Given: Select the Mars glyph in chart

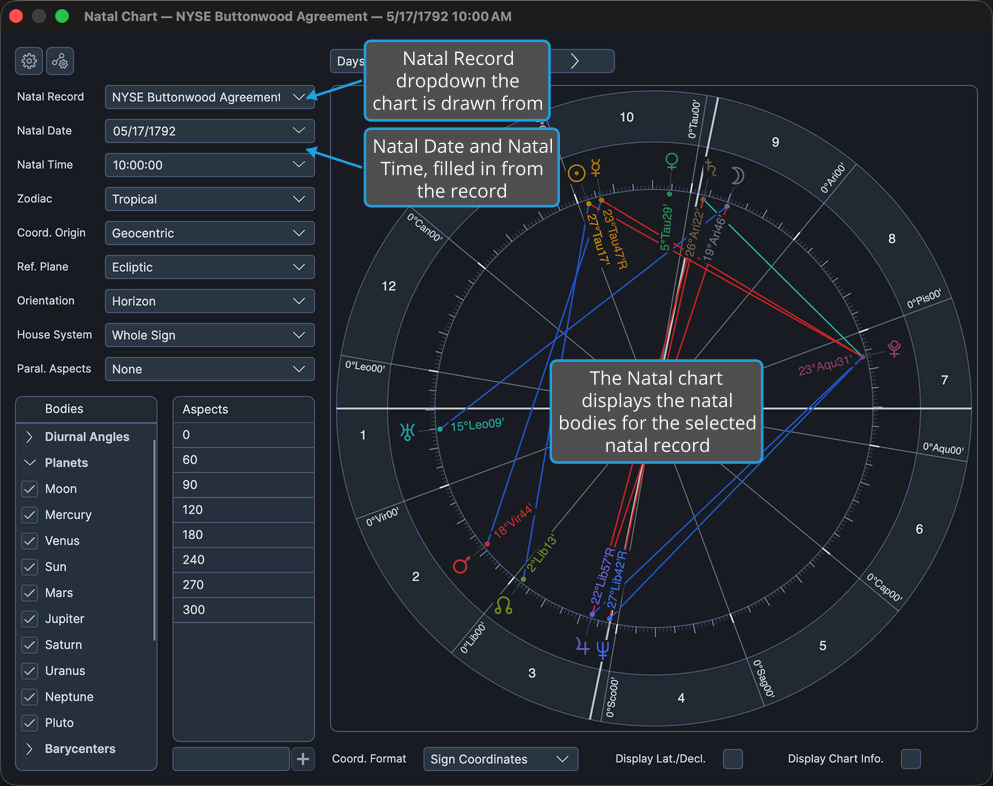Looking at the screenshot, I should 462,565.
